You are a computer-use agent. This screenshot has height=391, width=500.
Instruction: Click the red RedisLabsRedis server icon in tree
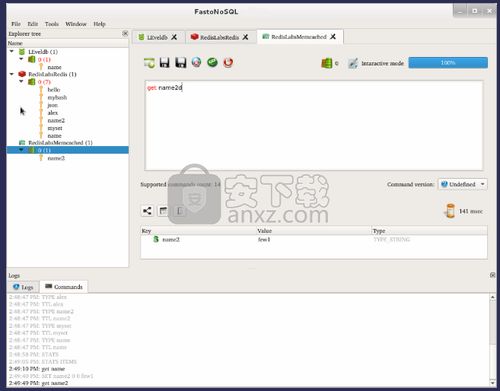click(22, 74)
